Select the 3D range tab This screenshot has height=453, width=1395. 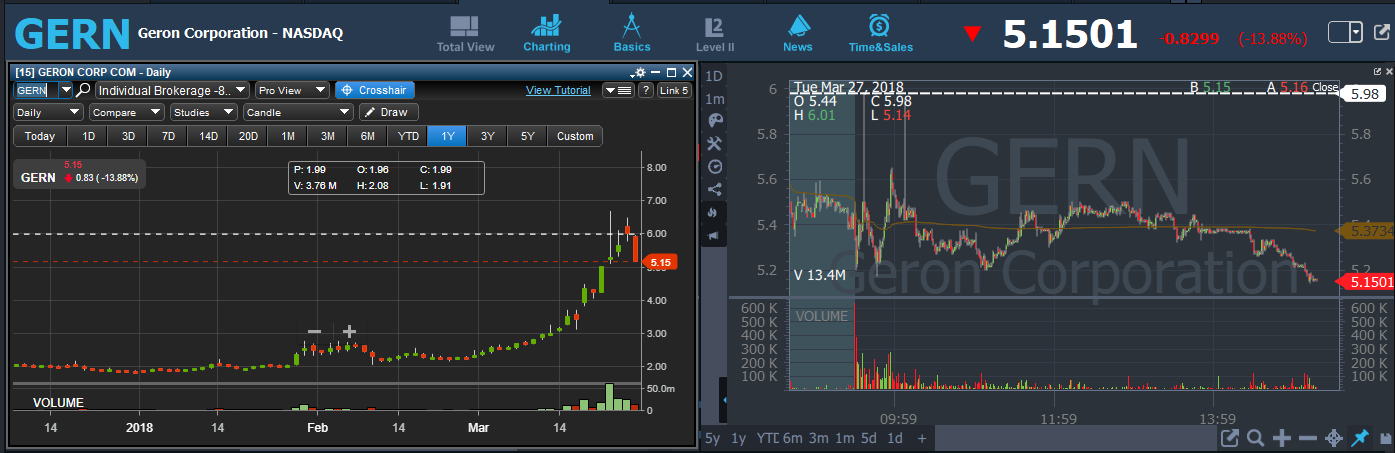[128, 136]
